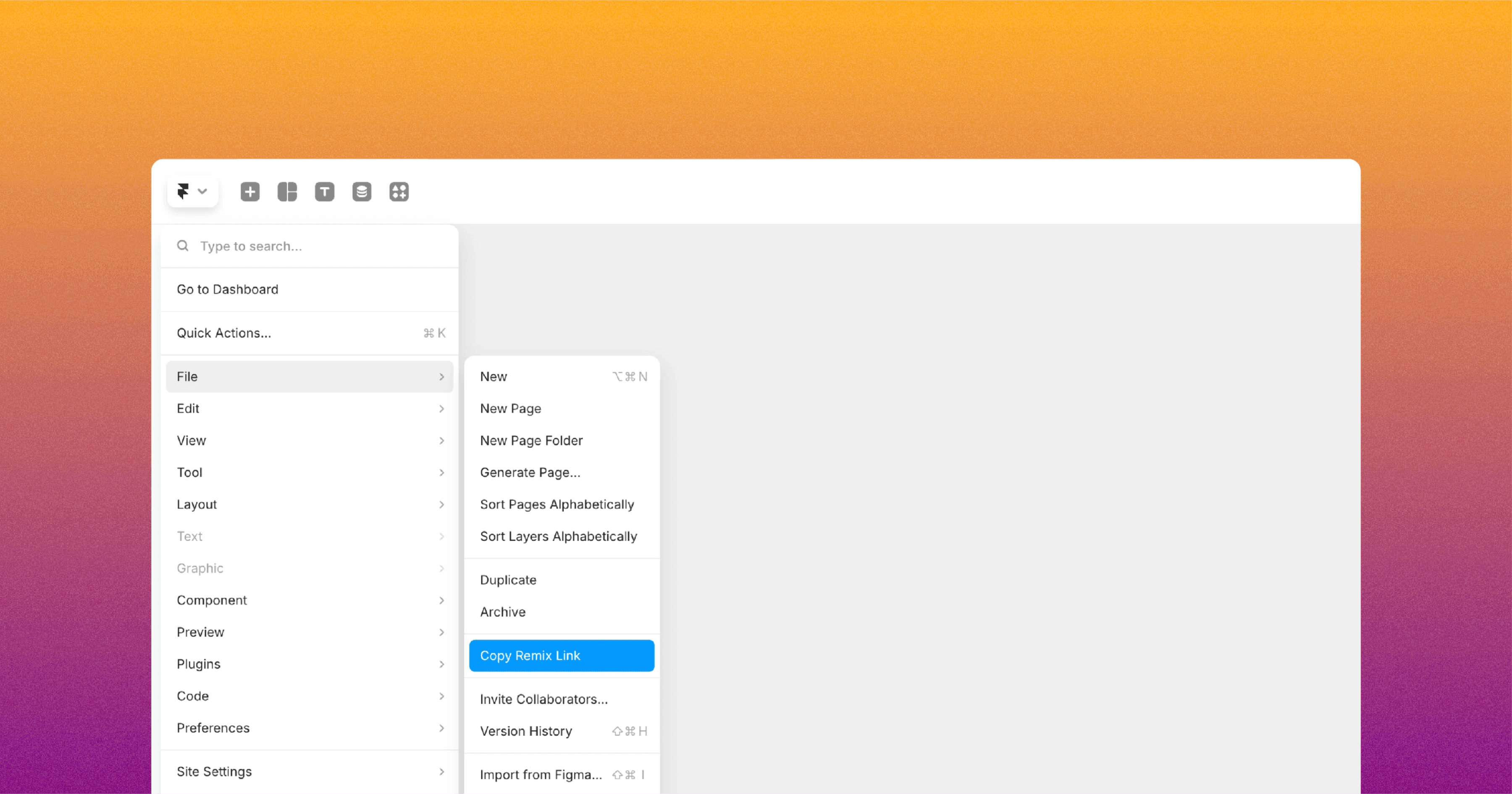The height and width of the screenshot is (794, 1512).
Task: Select the Layout tool icon
Action: (287, 192)
